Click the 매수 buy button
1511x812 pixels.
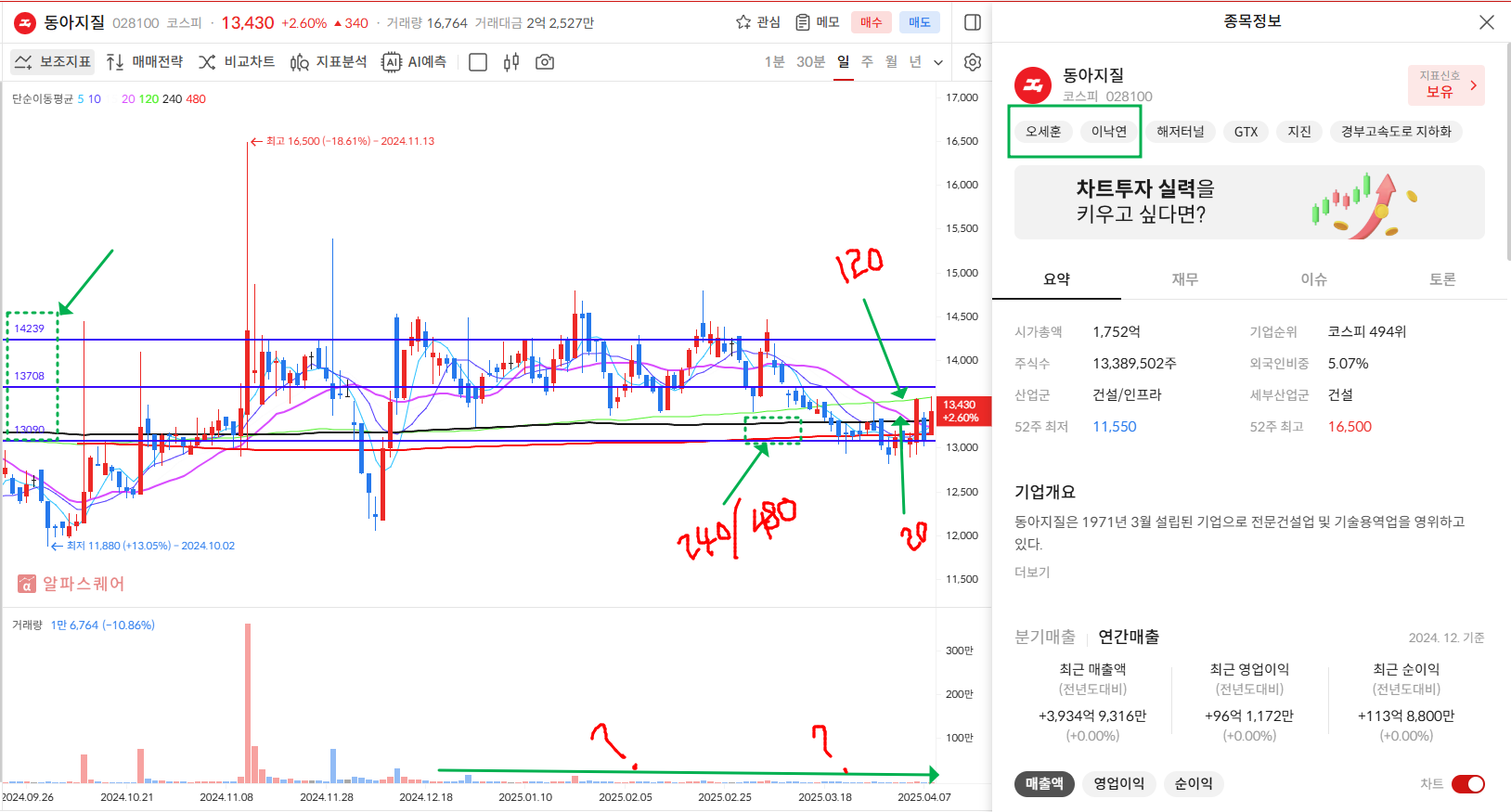(871, 22)
